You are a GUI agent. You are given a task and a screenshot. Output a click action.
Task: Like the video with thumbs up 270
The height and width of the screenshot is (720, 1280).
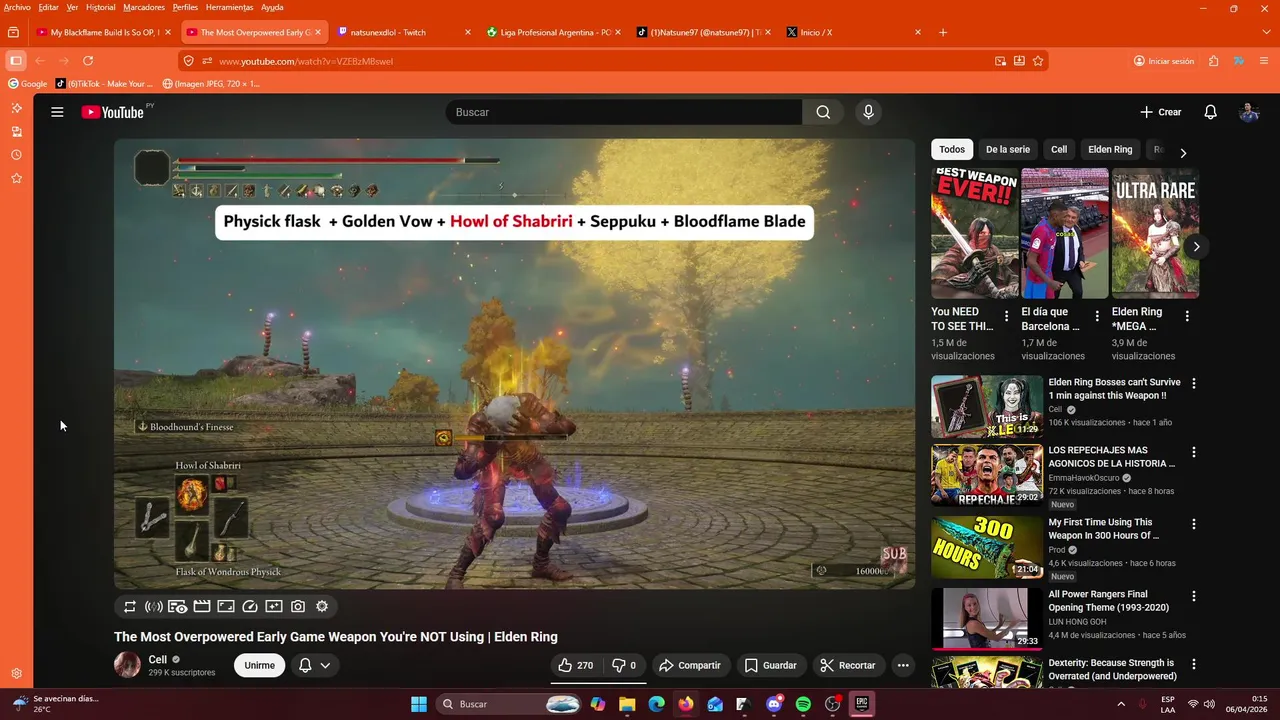(575, 665)
